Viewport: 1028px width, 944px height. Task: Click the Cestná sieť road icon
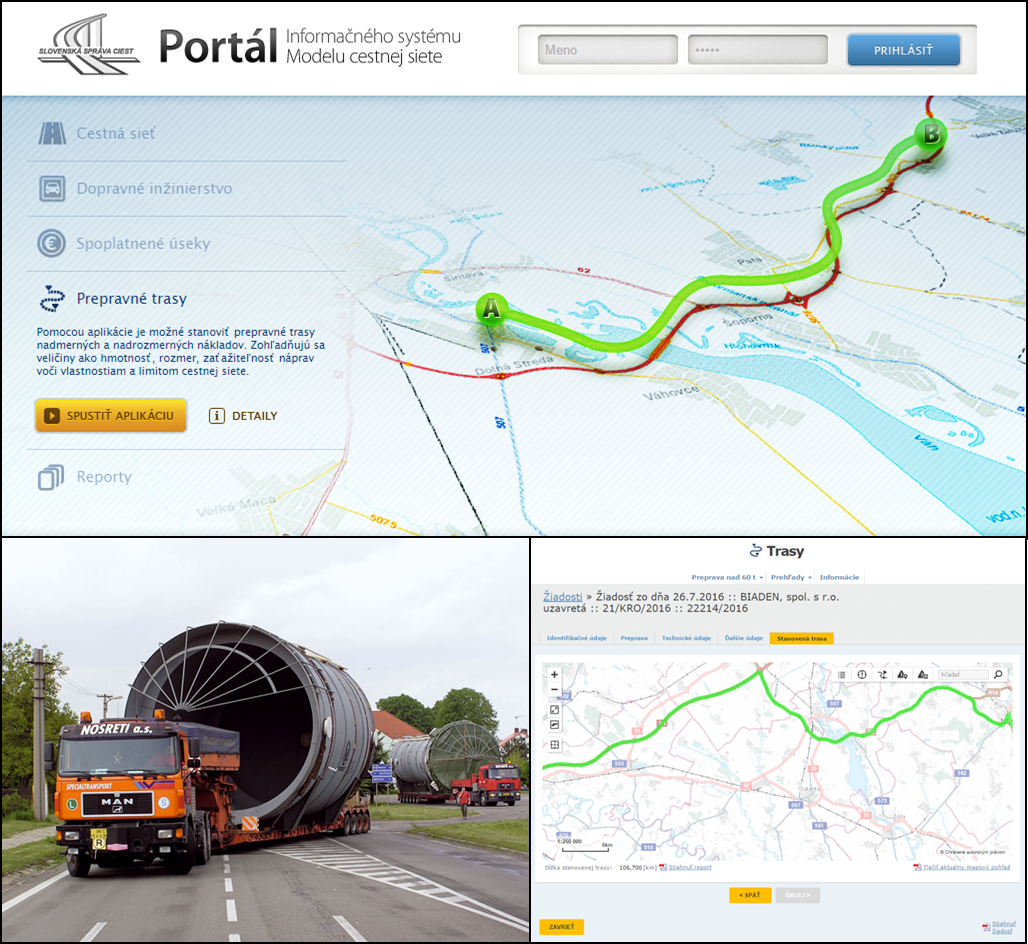pyautogui.click(x=52, y=133)
